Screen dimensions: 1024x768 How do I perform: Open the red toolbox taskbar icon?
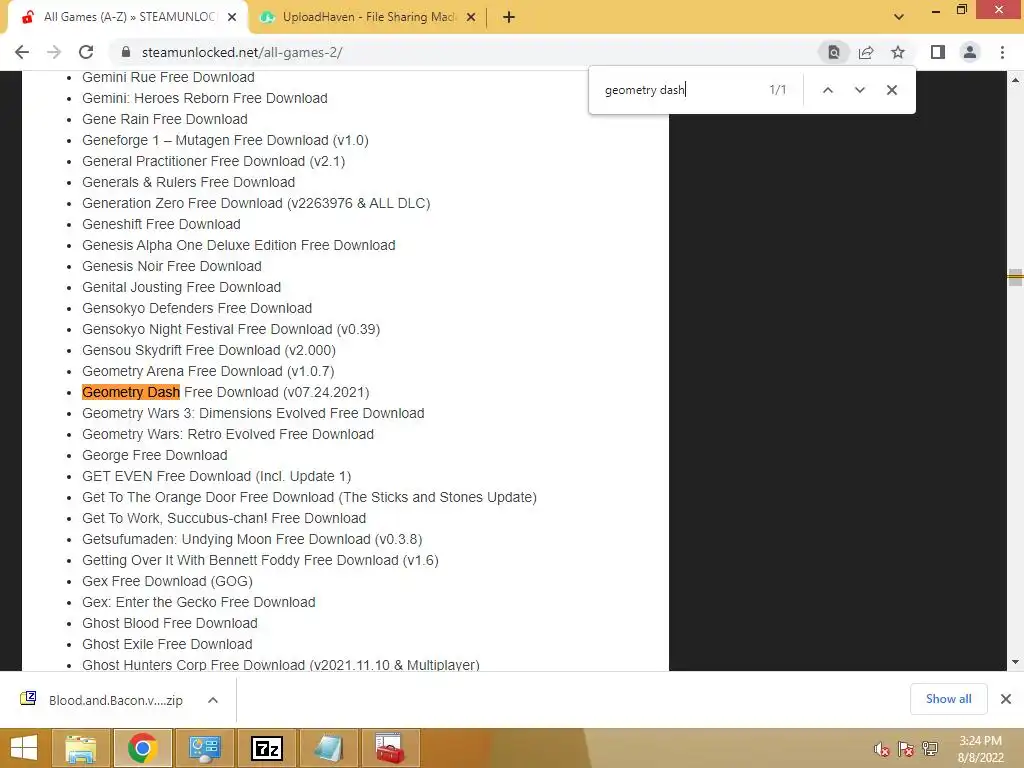pos(390,748)
